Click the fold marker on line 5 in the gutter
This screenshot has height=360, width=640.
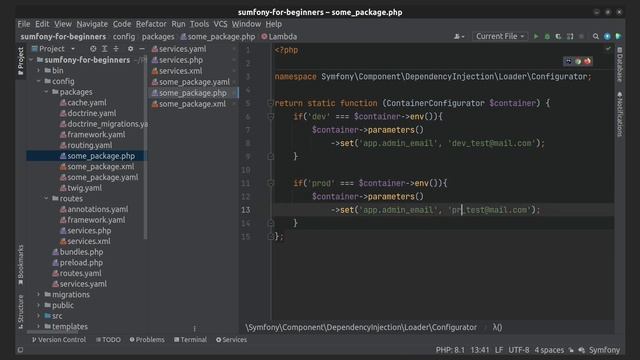(270, 103)
